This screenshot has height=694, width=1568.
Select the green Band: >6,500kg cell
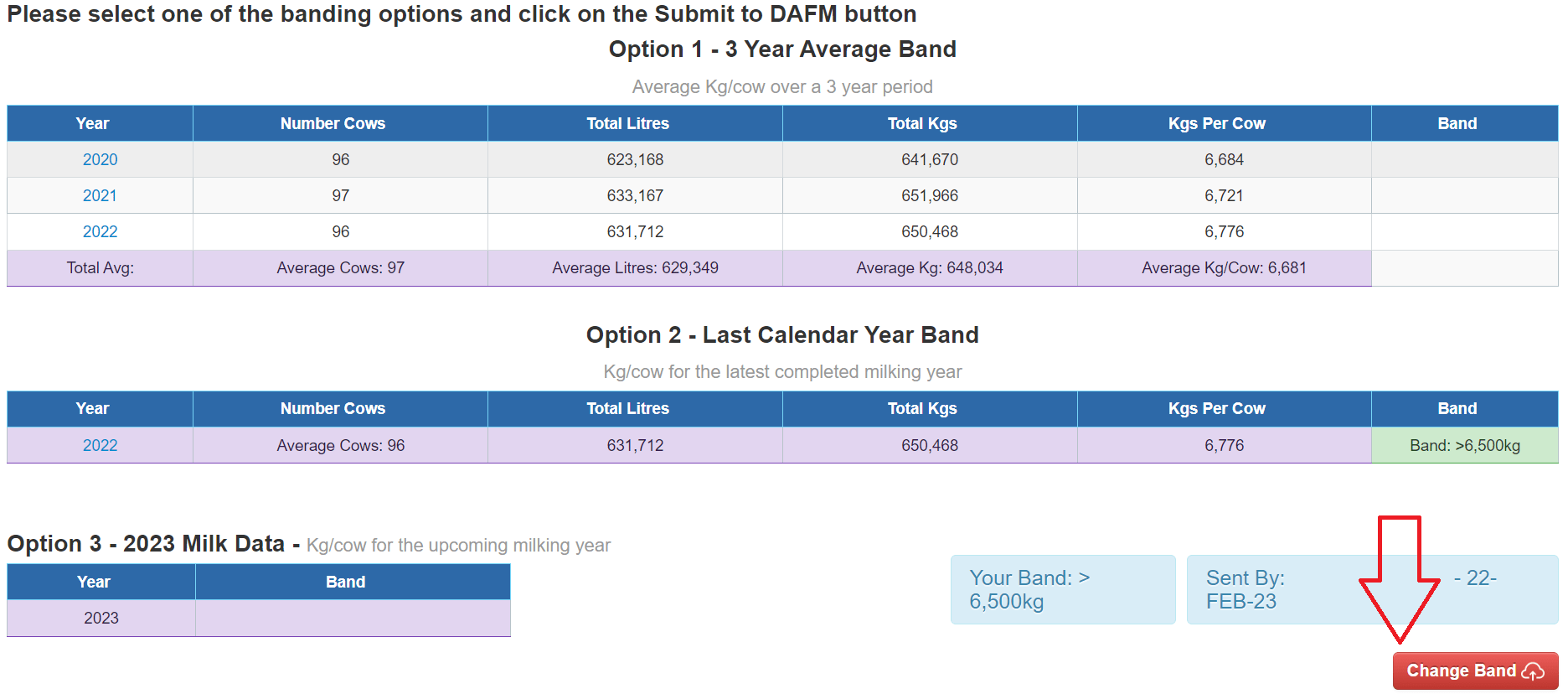click(1464, 445)
